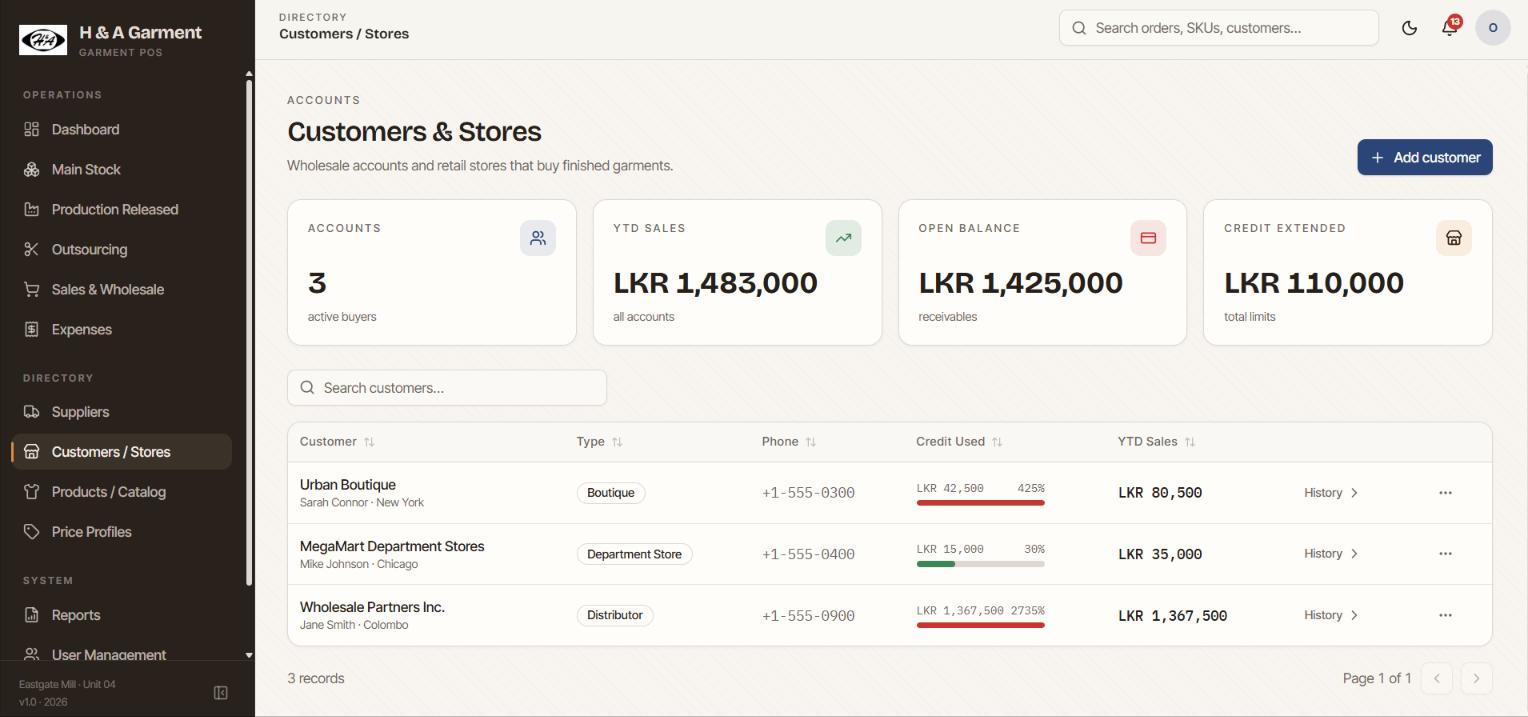Click the Accounts card people icon

[538, 238]
